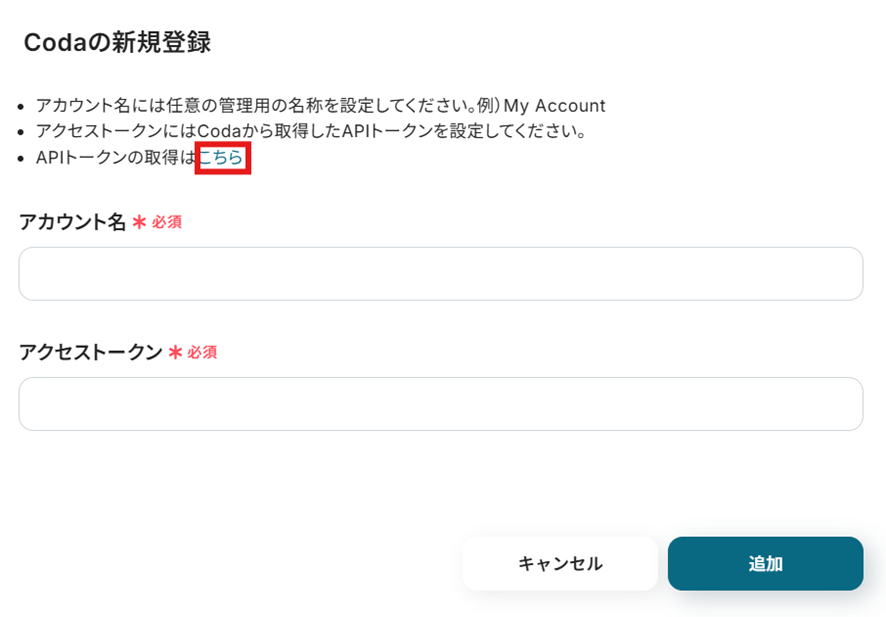Focus the アクセストークン text input field
Viewport: 886px width, 617px height.
tap(440, 404)
